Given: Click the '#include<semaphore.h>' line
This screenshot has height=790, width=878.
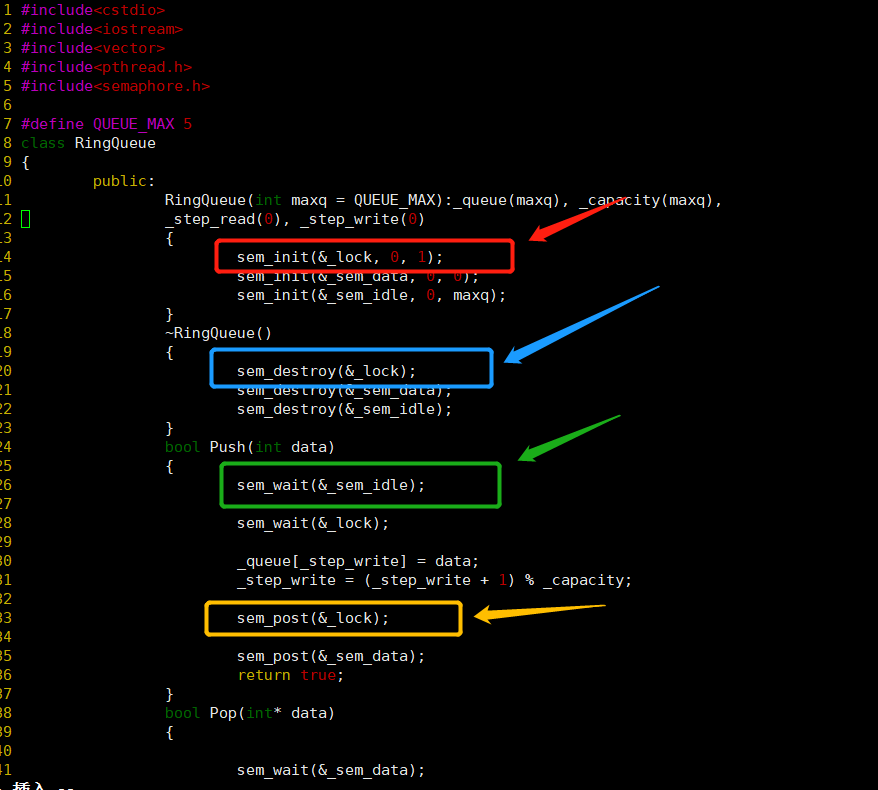Looking at the screenshot, I should (115, 86).
